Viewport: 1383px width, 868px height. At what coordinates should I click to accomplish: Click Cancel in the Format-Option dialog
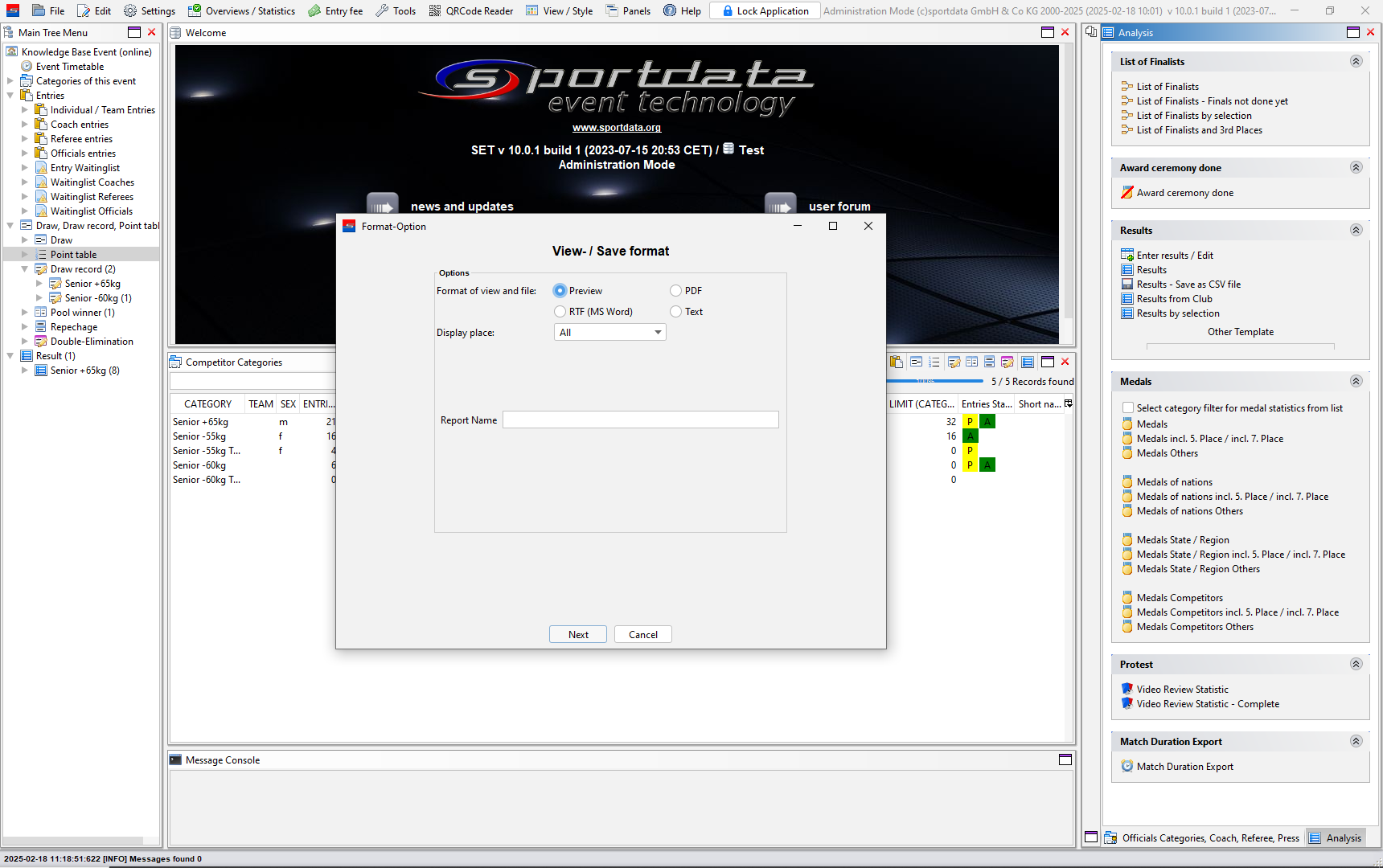click(x=643, y=635)
